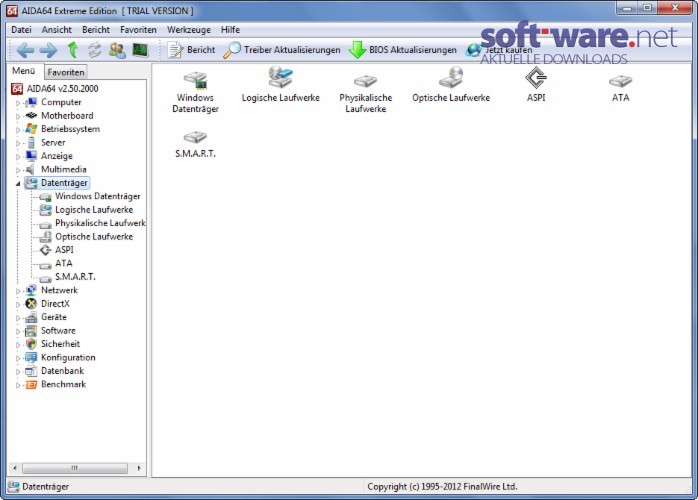This screenshot has width=698, height=500.
Task: Click the Motherboard chip icon in tree
Action: pyautogui.click(x=31, y=115)
